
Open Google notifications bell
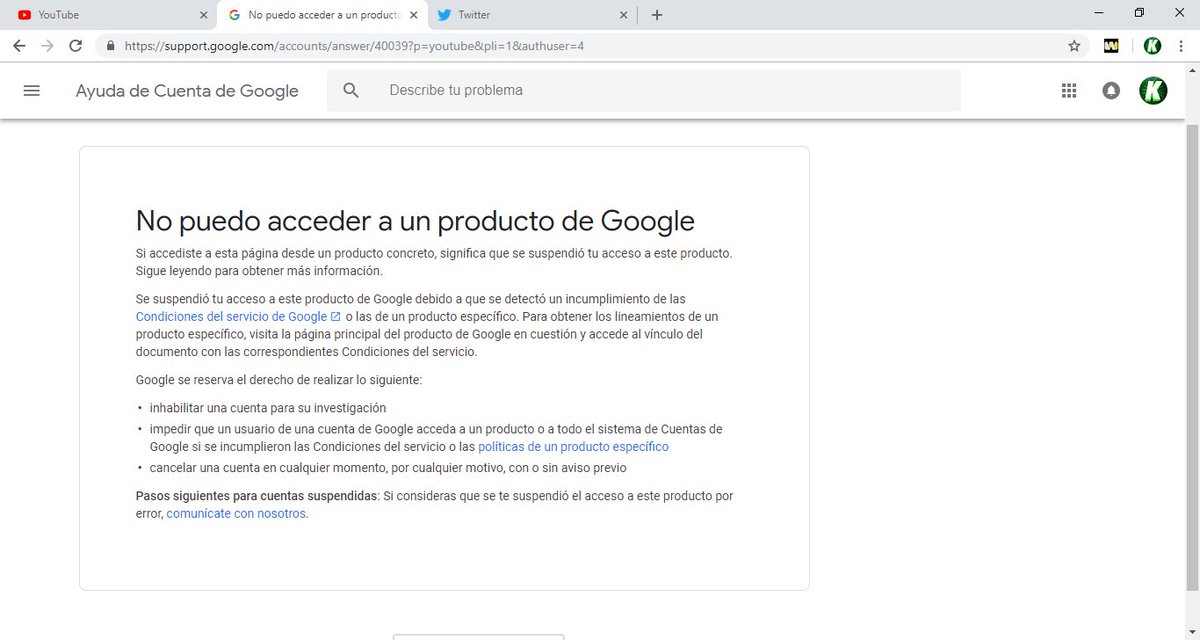[1111, 90]
